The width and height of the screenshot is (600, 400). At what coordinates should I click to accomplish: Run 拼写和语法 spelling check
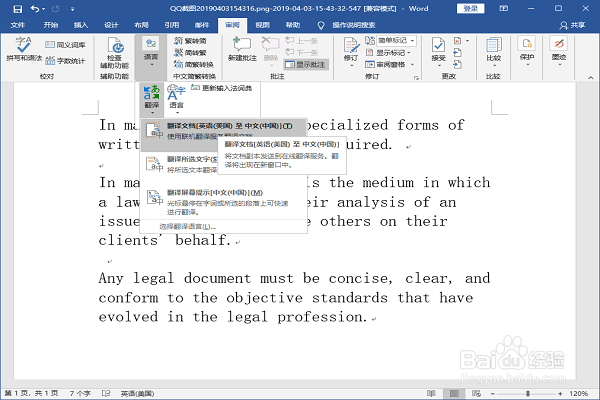point(24,49)
